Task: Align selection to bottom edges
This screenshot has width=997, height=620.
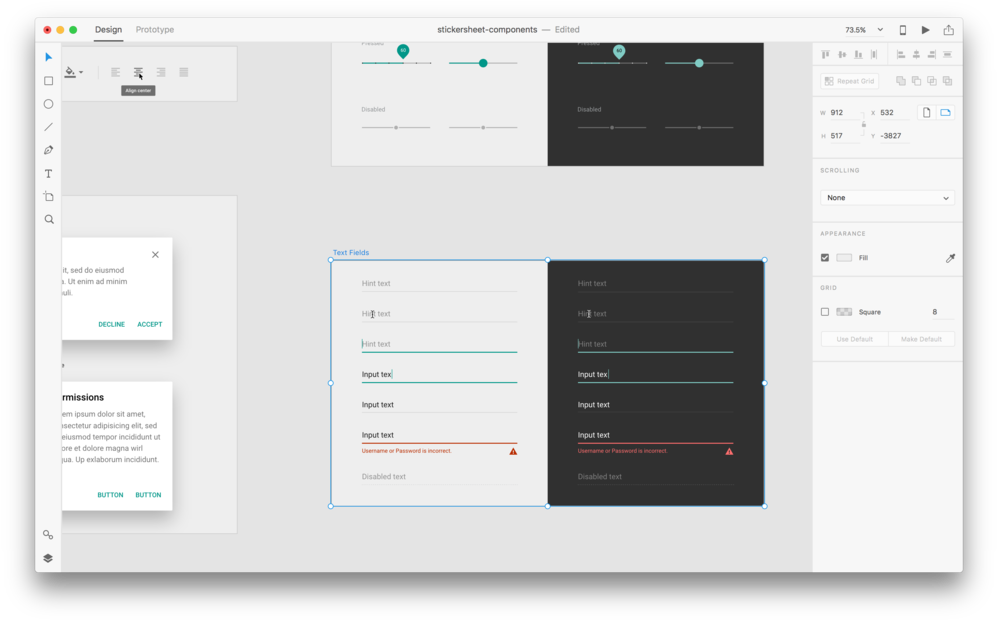Action: pyautogui.click(x=858, y=55)
